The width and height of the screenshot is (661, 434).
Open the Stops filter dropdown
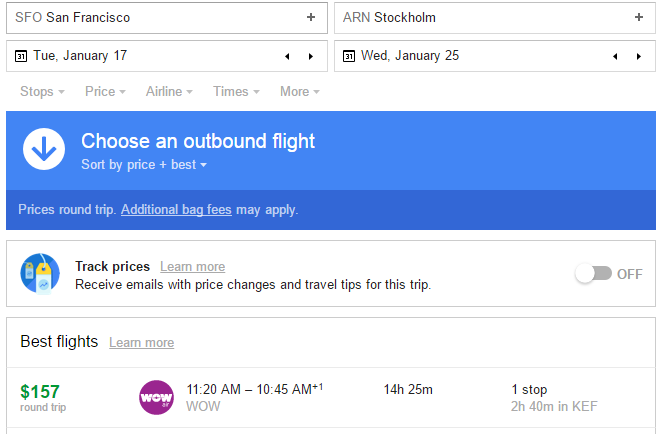(x=42, y=91)
